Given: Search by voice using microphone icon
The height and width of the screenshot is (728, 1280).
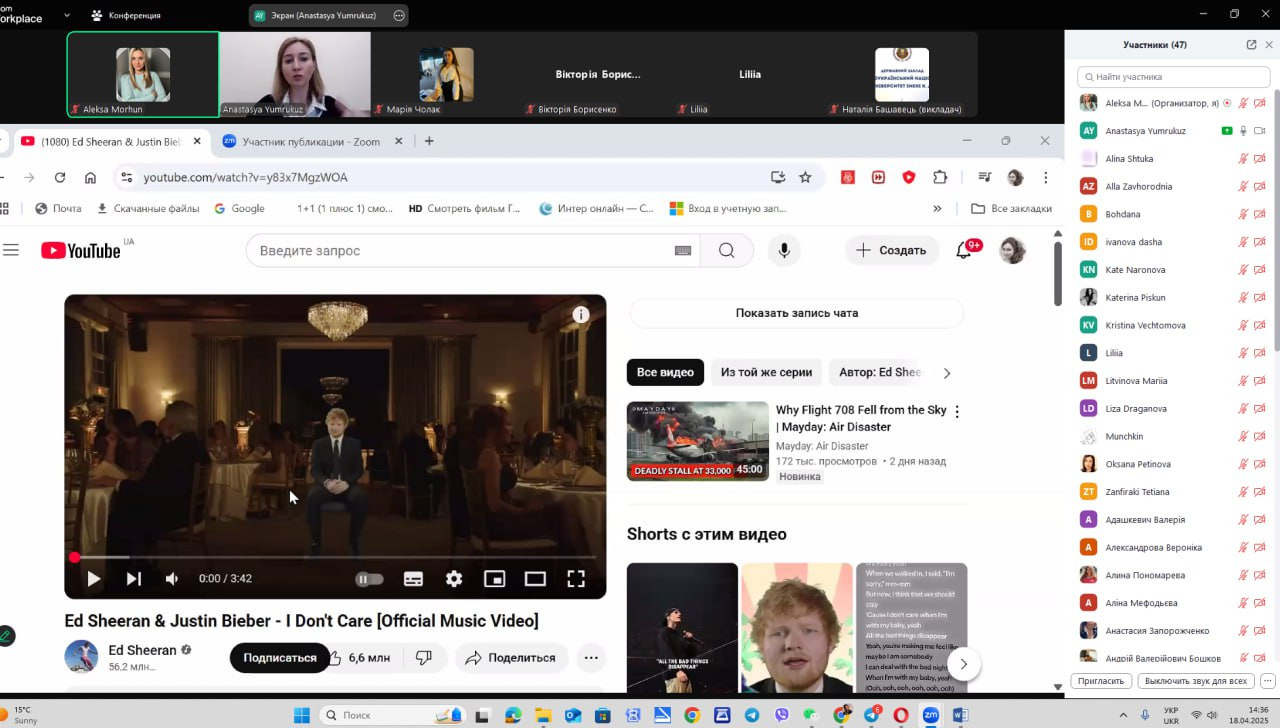Looking at the screenshot, I should click(x=784, y=250).
